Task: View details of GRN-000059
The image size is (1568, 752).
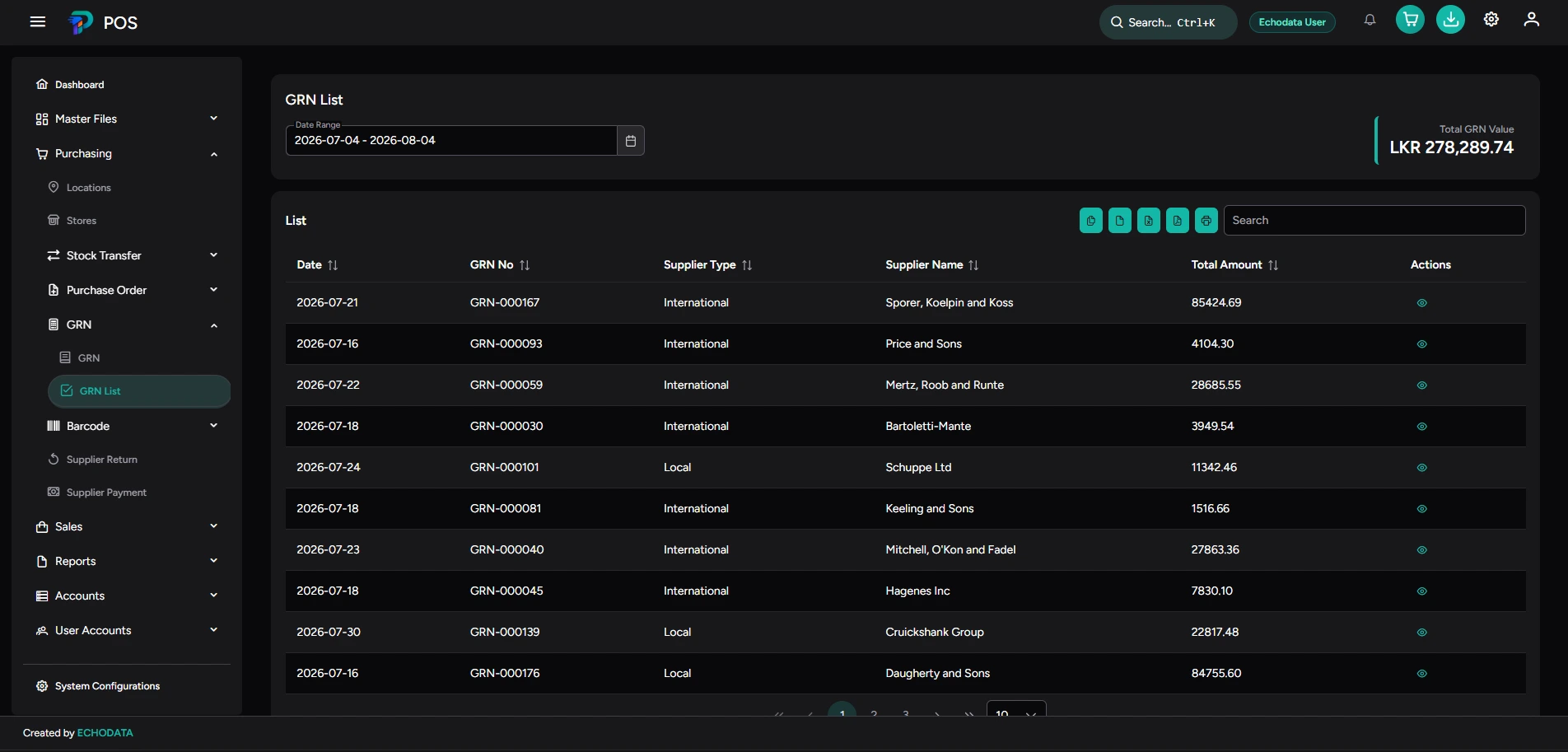Action: click(1421, 385)
